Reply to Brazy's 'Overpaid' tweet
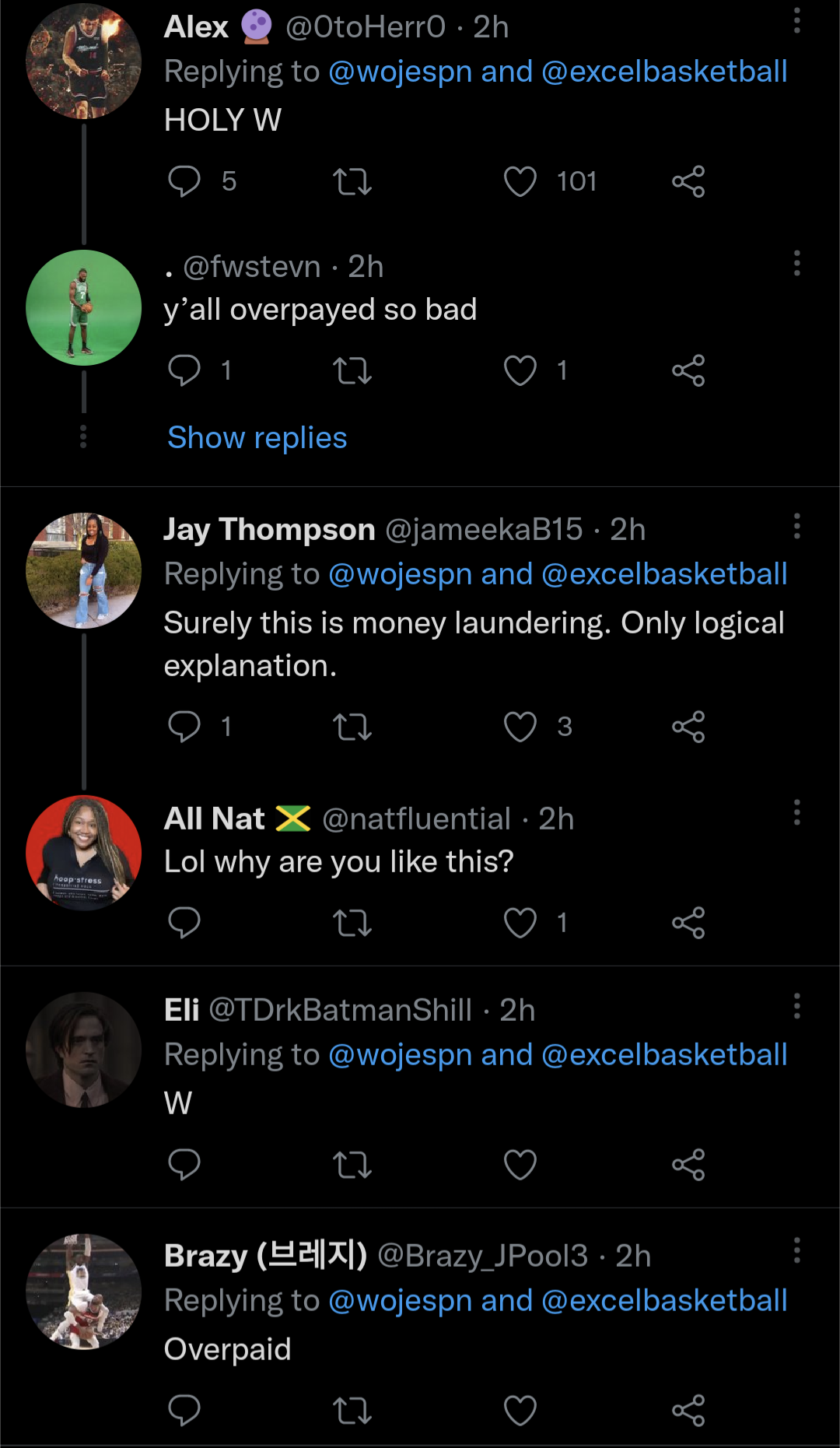The width and height of the screenshot is (840, 1448). click(184, 1411)
